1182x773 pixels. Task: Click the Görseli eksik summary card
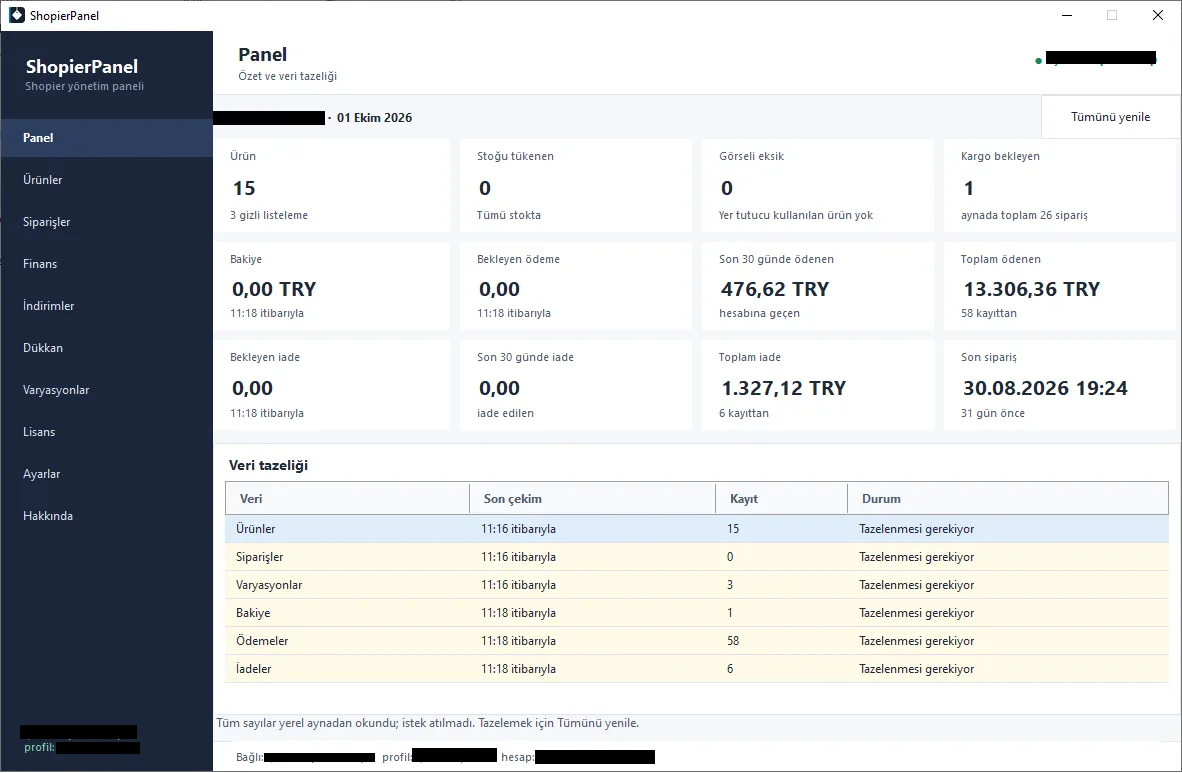(818, 186)
